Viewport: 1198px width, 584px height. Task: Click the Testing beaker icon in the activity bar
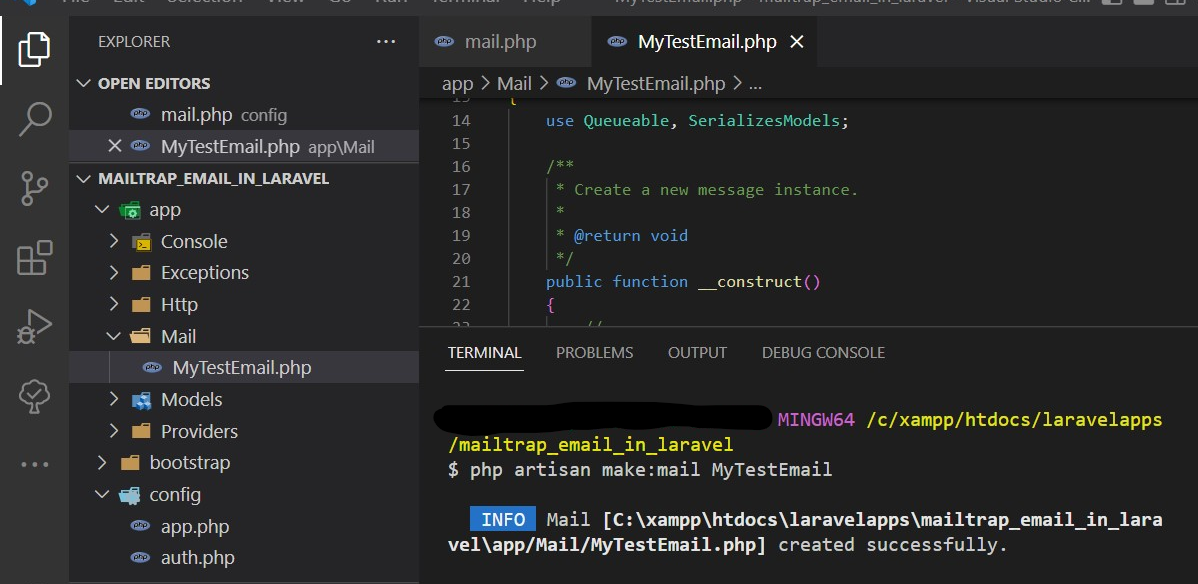[x=33, y=394]
